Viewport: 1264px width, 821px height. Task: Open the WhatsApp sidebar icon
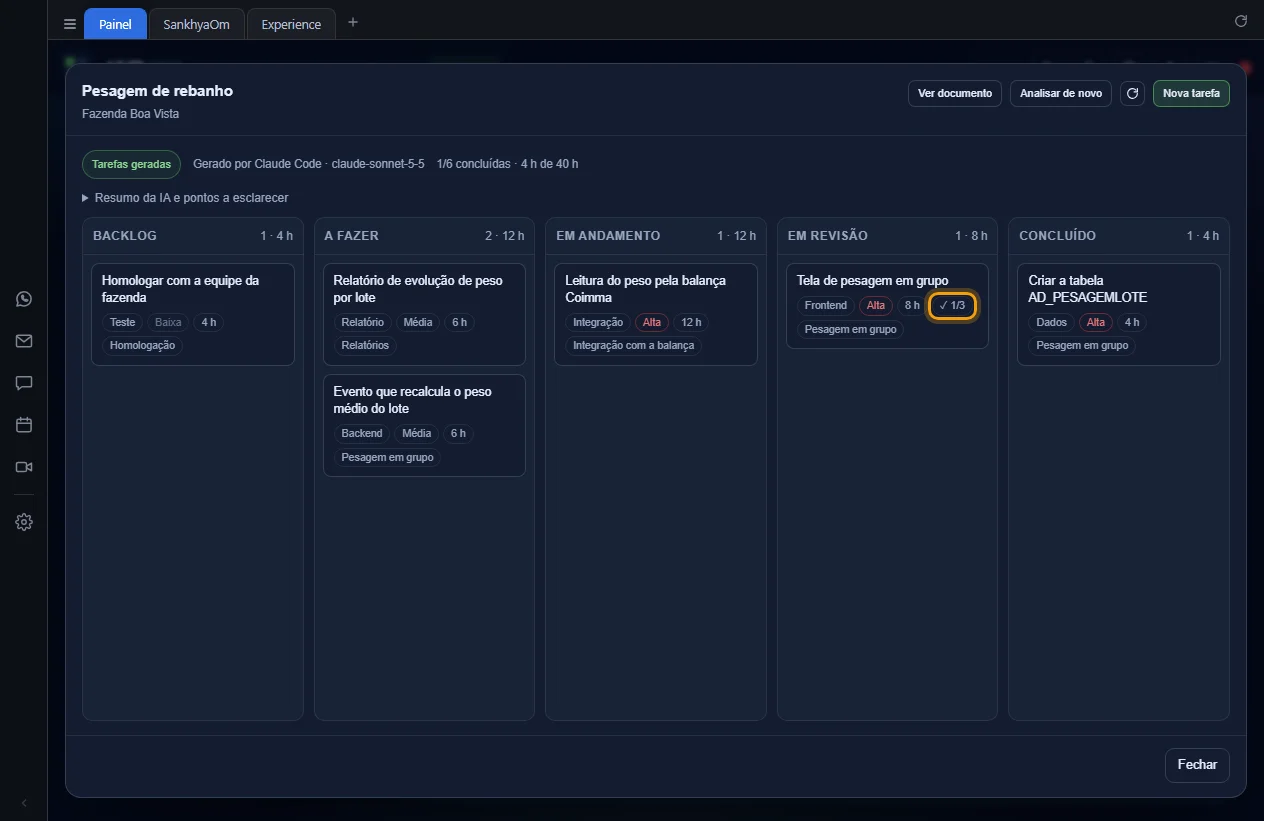(24, 299)
